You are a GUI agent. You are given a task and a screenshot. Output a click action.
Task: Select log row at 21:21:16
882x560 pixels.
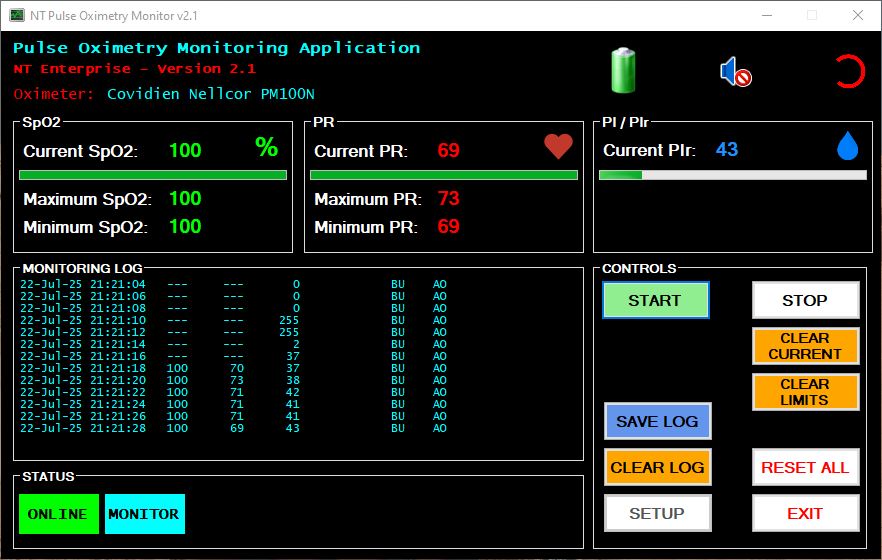233,356
